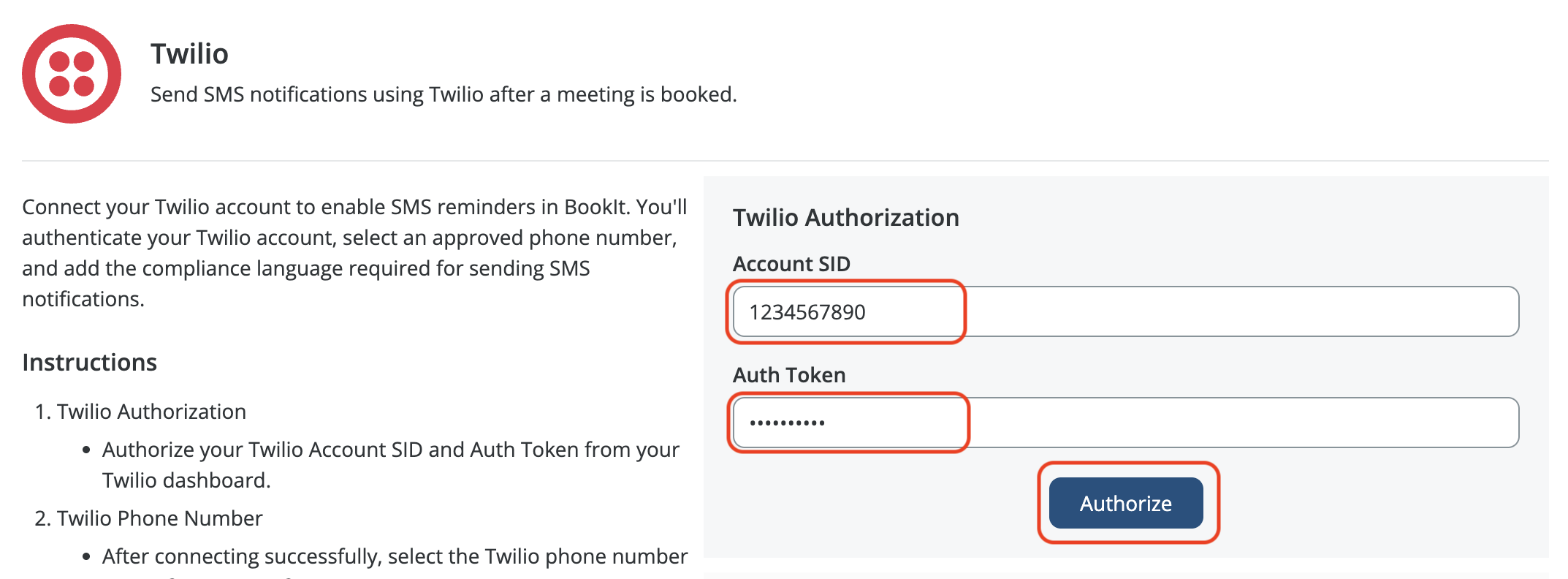
Task: Click the masked dots in Auth Token
Action: (x=787, y=423)
